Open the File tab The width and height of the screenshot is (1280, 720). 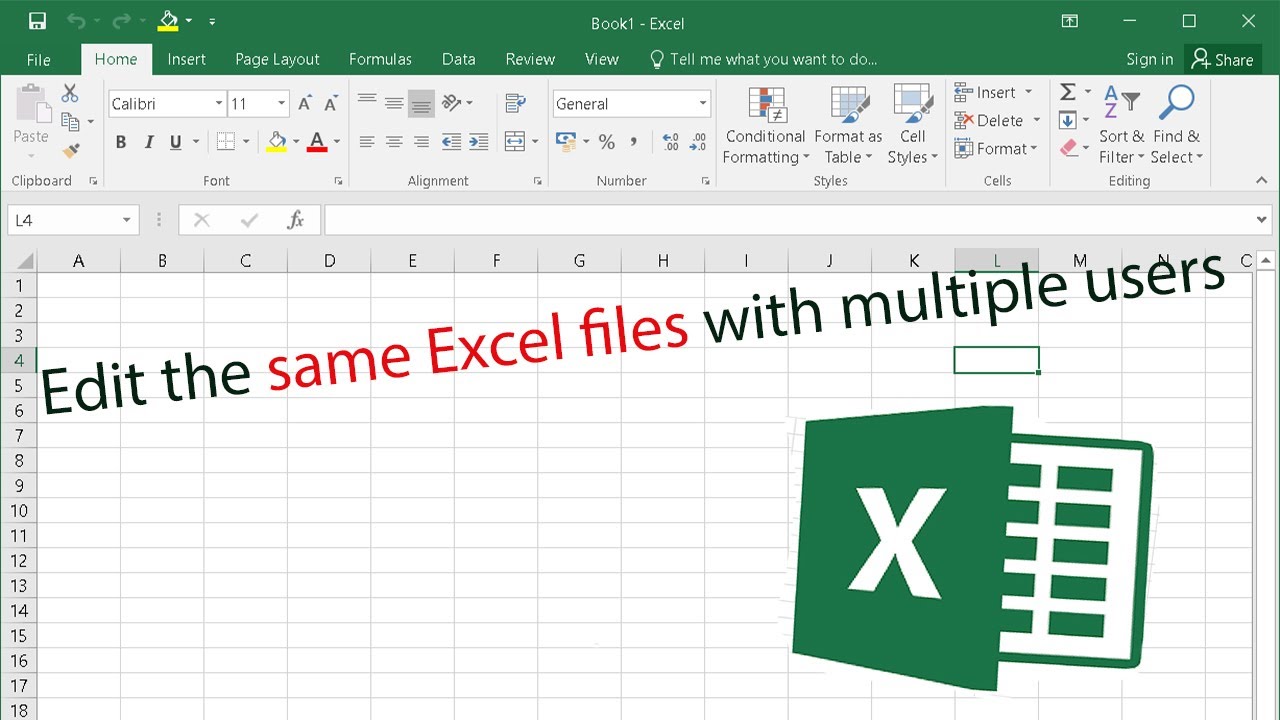coord(39,59)
